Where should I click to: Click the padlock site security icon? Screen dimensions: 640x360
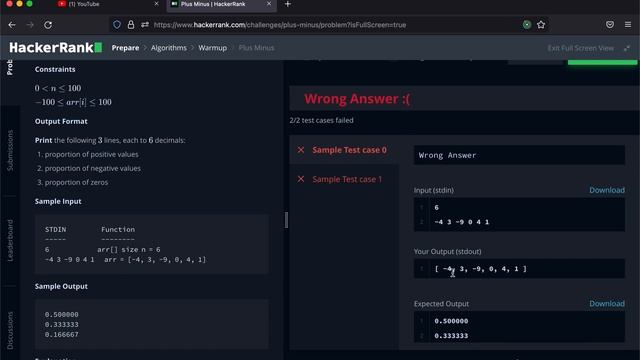click(x=131, y=25)
